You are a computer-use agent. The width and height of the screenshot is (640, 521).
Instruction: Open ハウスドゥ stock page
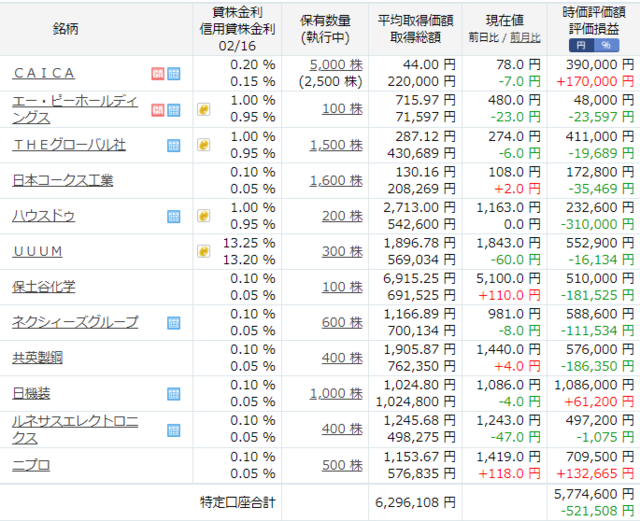click(x=43, y=216)
